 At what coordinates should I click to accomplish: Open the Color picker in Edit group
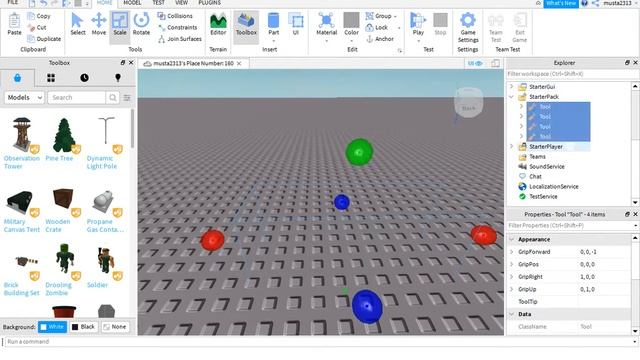click(x=351, y=27)
